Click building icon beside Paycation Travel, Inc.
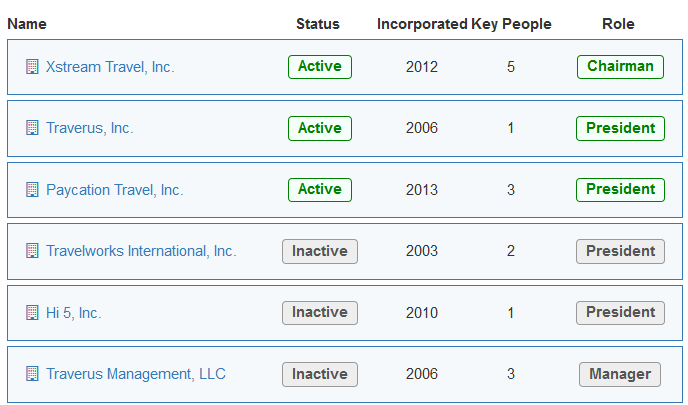 click(32, 190)
